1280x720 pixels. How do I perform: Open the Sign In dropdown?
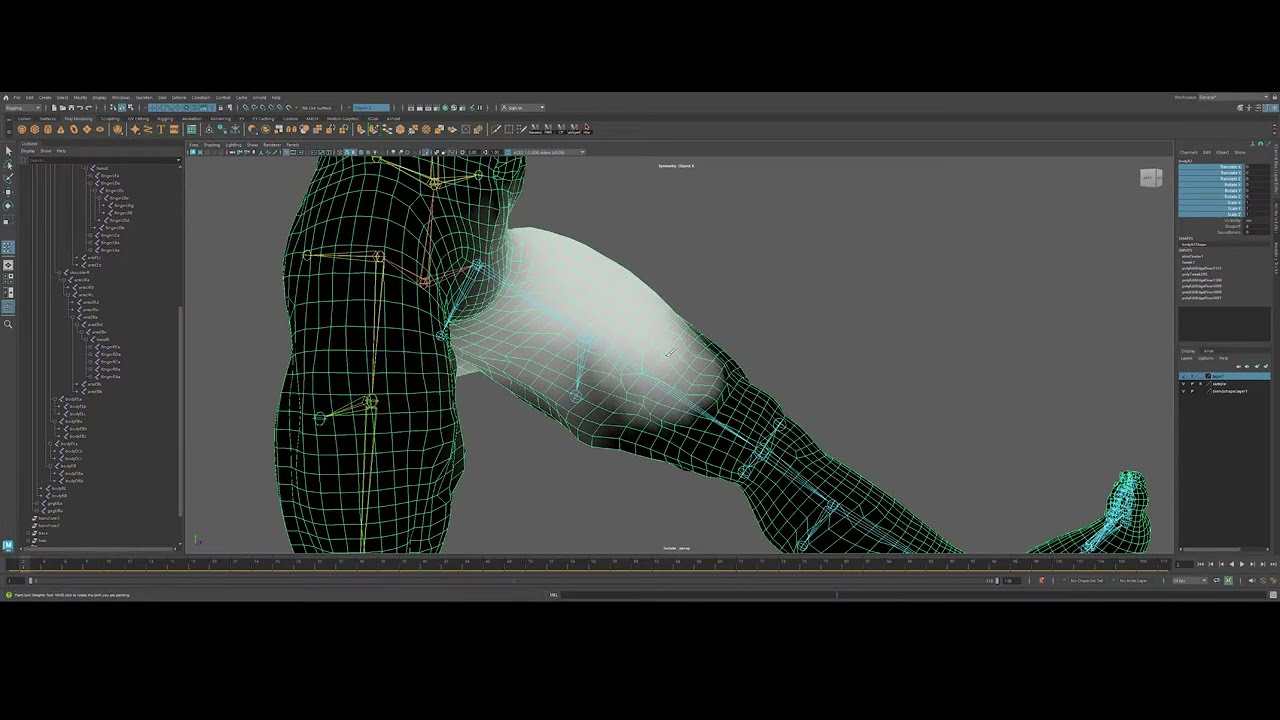tap(522, 107)
